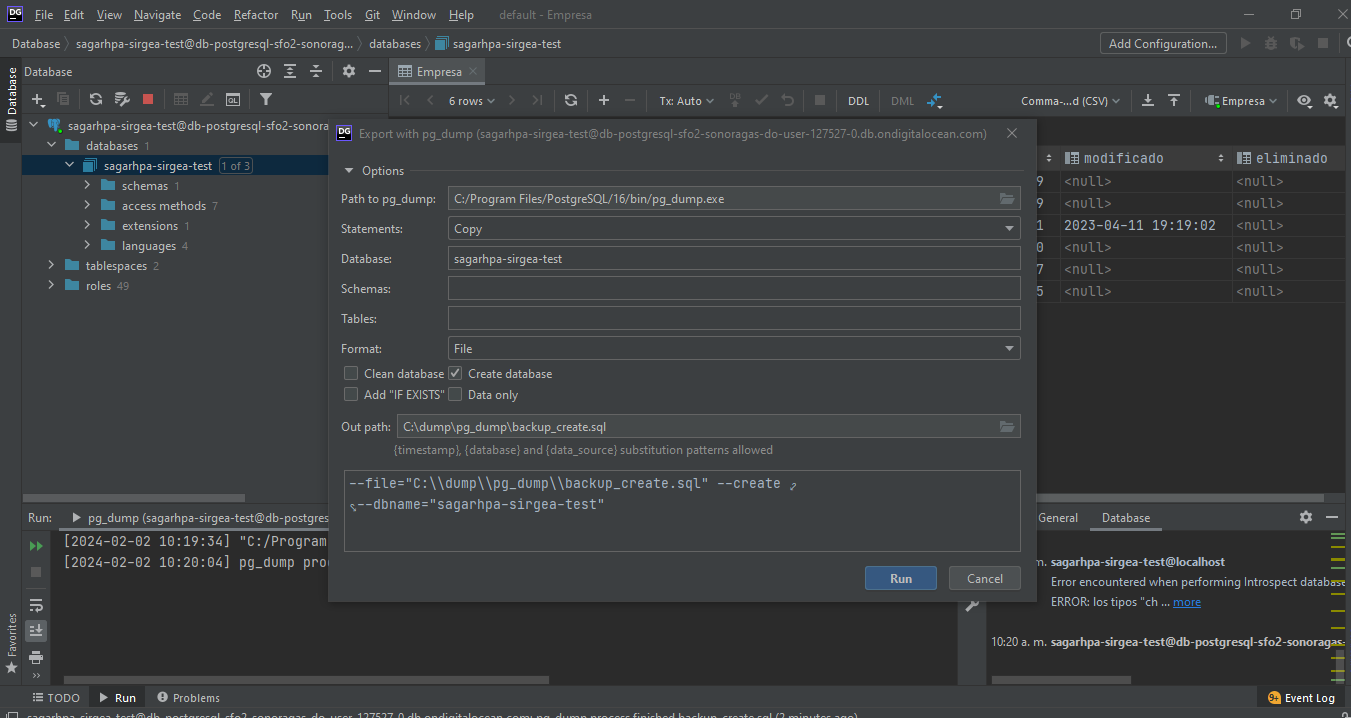This screenshot has height=718, width=1351.
Task: Add a new row with plus icon
Action: click(604, 100)
